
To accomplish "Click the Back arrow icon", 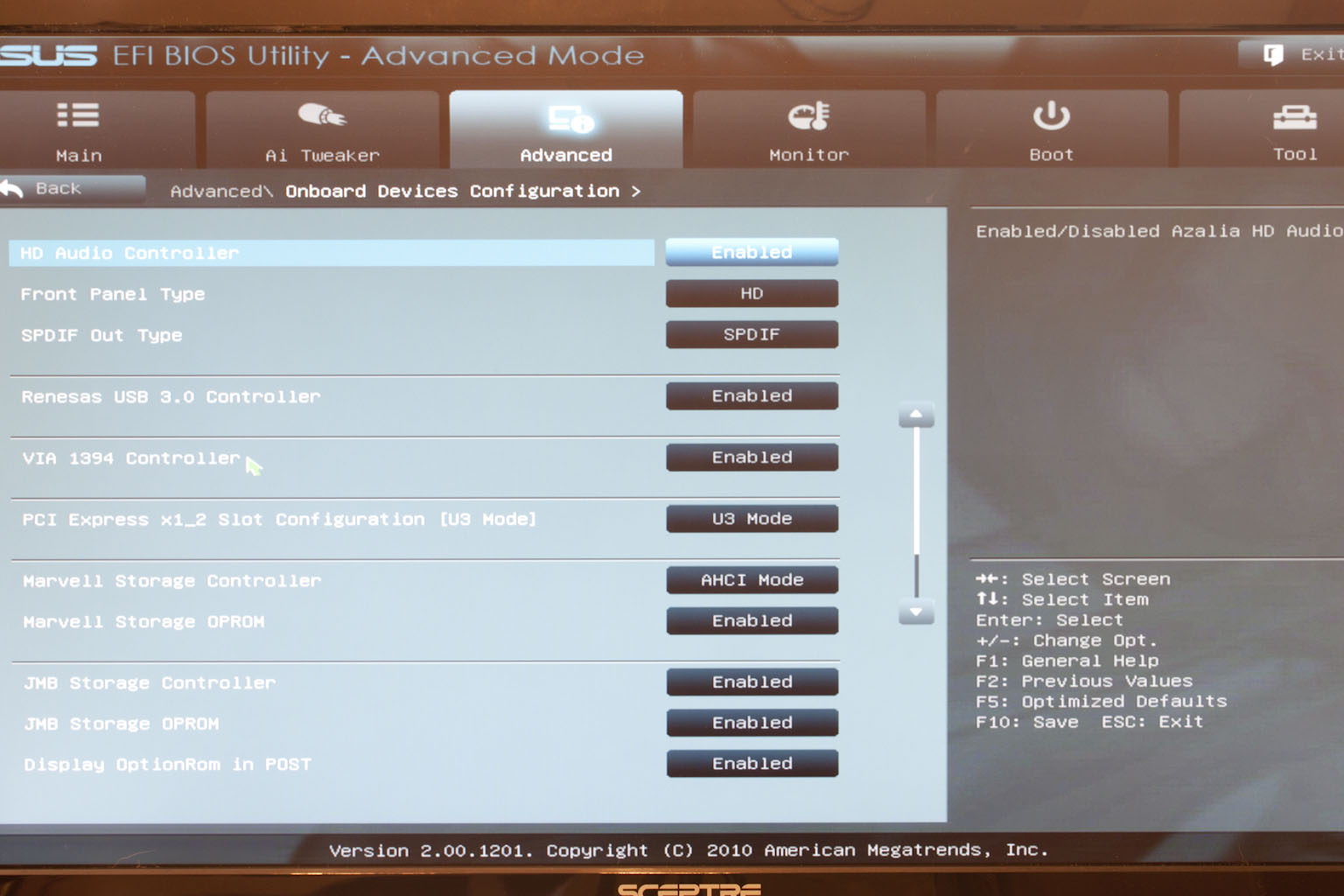I will click(x=12, y=188).
